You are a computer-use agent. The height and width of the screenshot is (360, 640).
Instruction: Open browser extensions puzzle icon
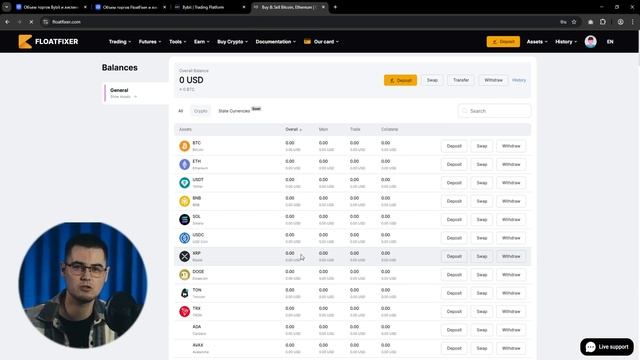pyautogui.click(x=603, y=22)
